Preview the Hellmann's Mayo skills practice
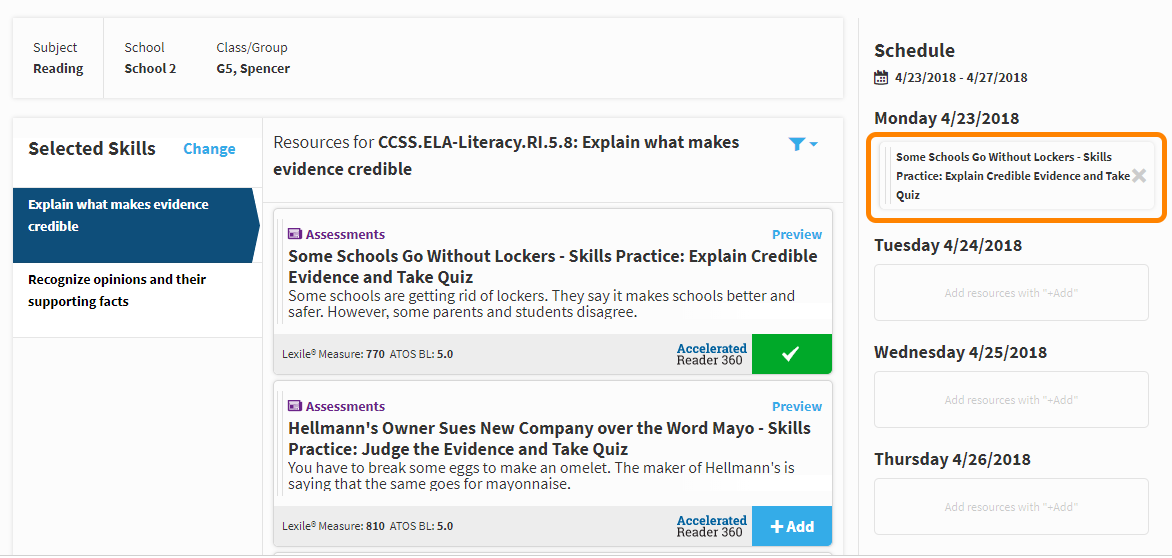 pyautogui.click(x=797, y=406)
